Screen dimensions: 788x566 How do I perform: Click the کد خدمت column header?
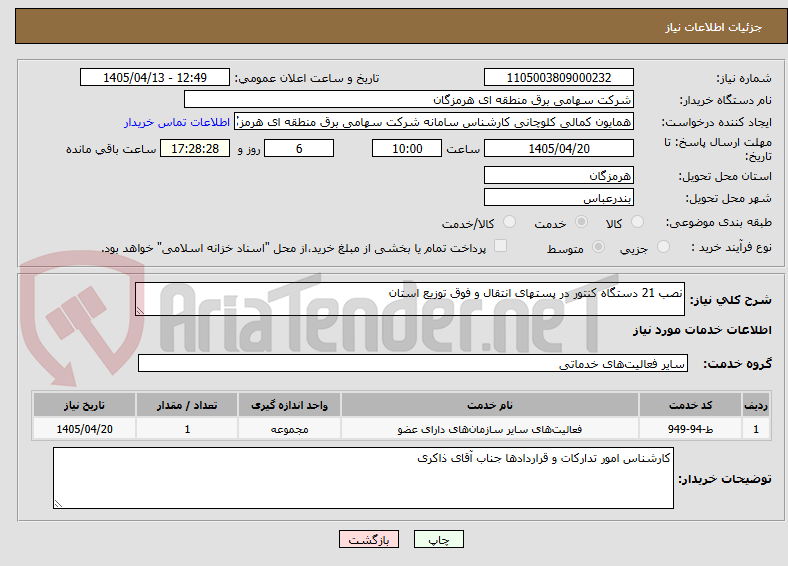pos(691,405)
